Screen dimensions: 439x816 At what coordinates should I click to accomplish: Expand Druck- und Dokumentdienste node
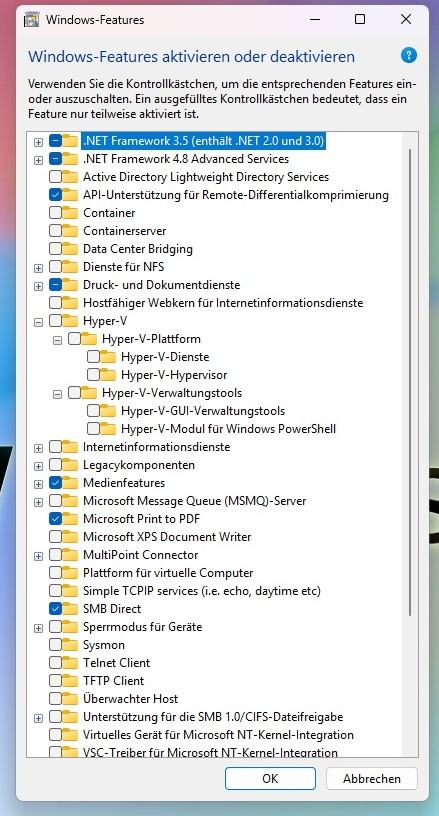[x=38, y=286]
